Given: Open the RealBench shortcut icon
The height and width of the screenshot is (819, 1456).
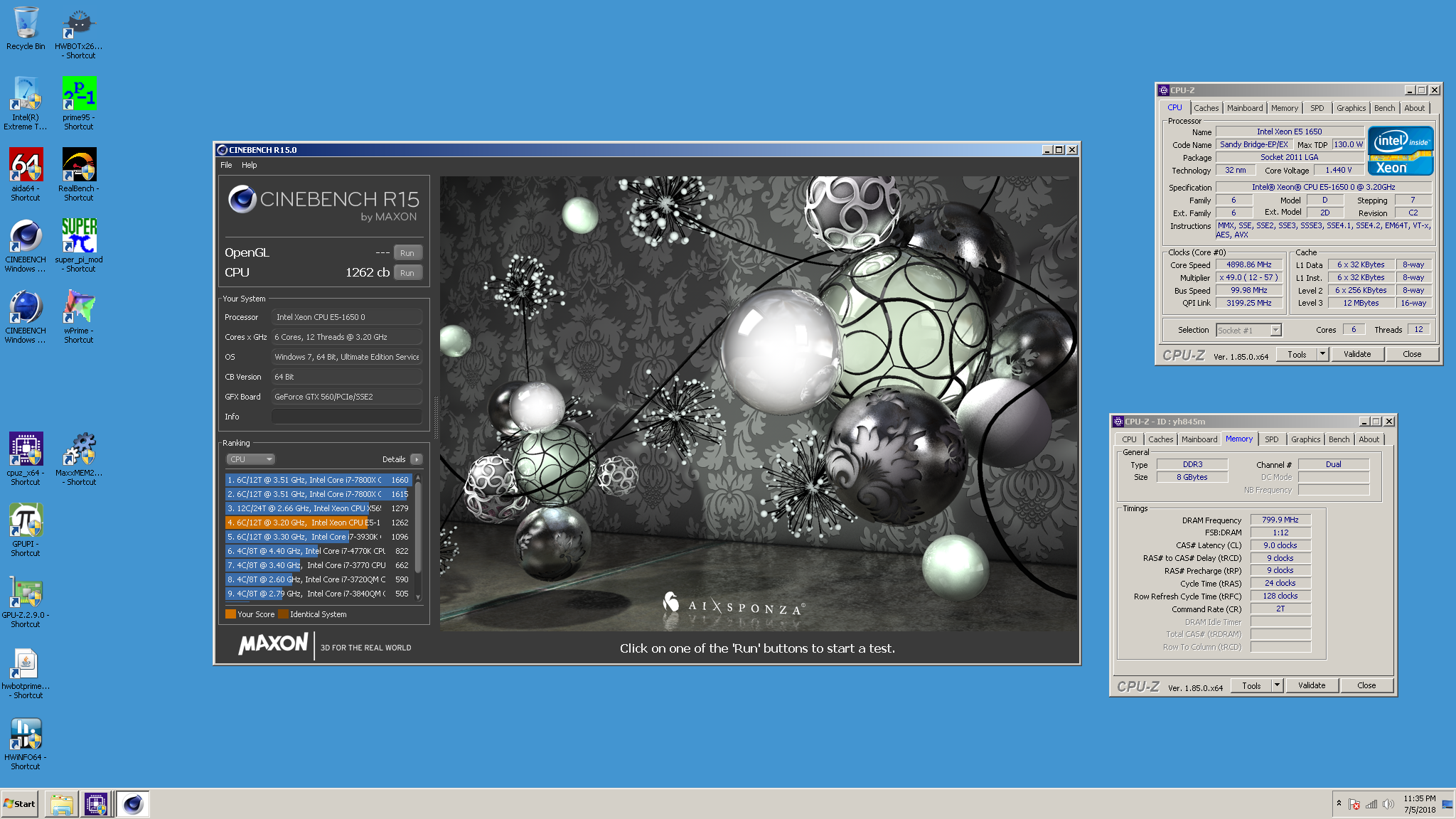Looking at the screenshot, I should (x=79, y=175).
